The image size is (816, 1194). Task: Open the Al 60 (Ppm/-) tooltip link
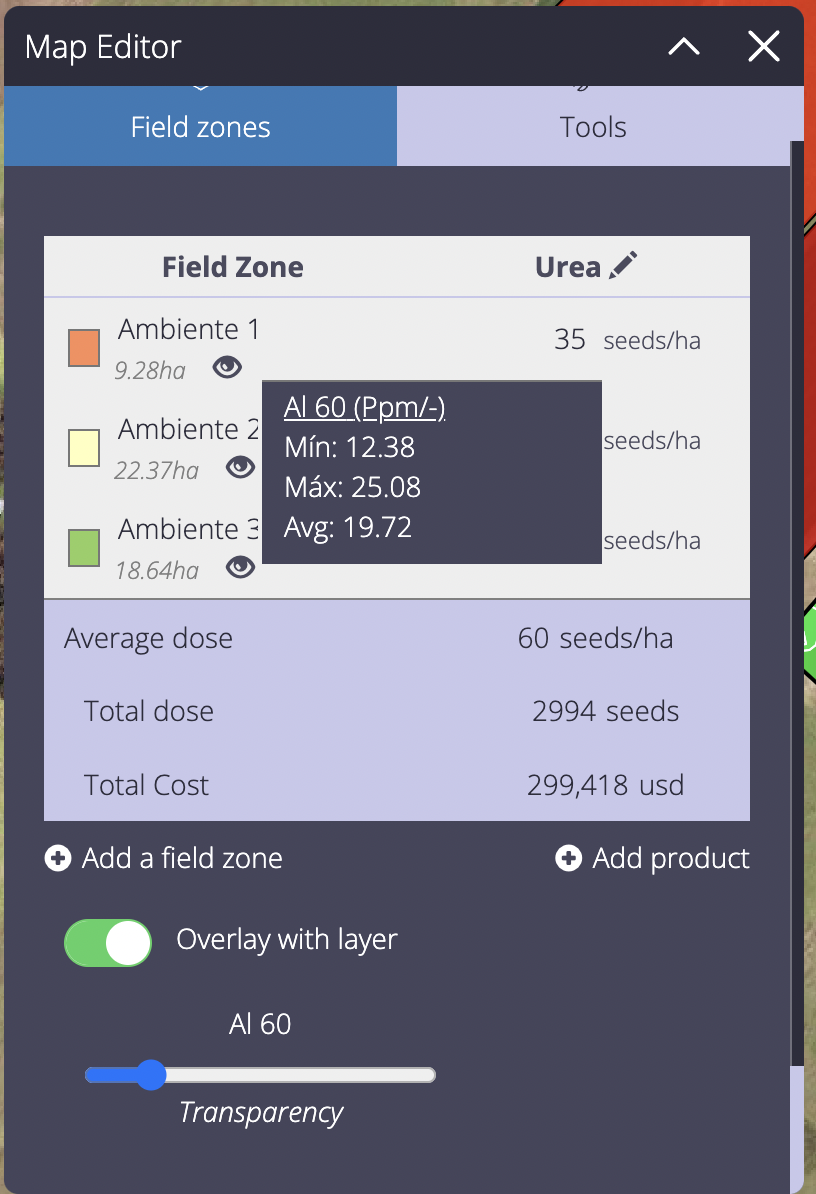365,407
